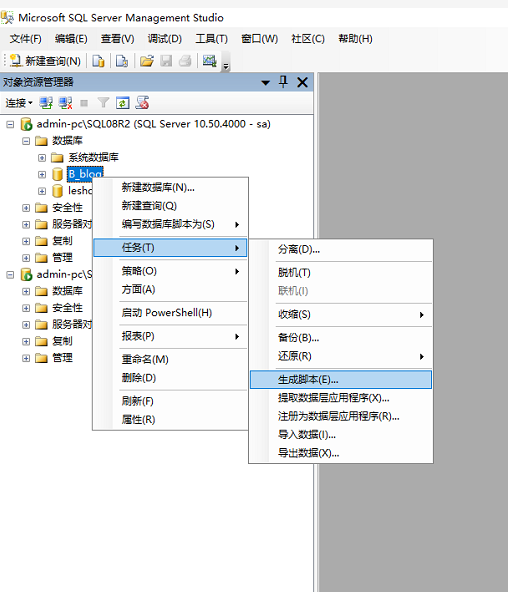Expand the B_blog database node
The height and width of the screenshot is (592, 508).
point(42,174)
